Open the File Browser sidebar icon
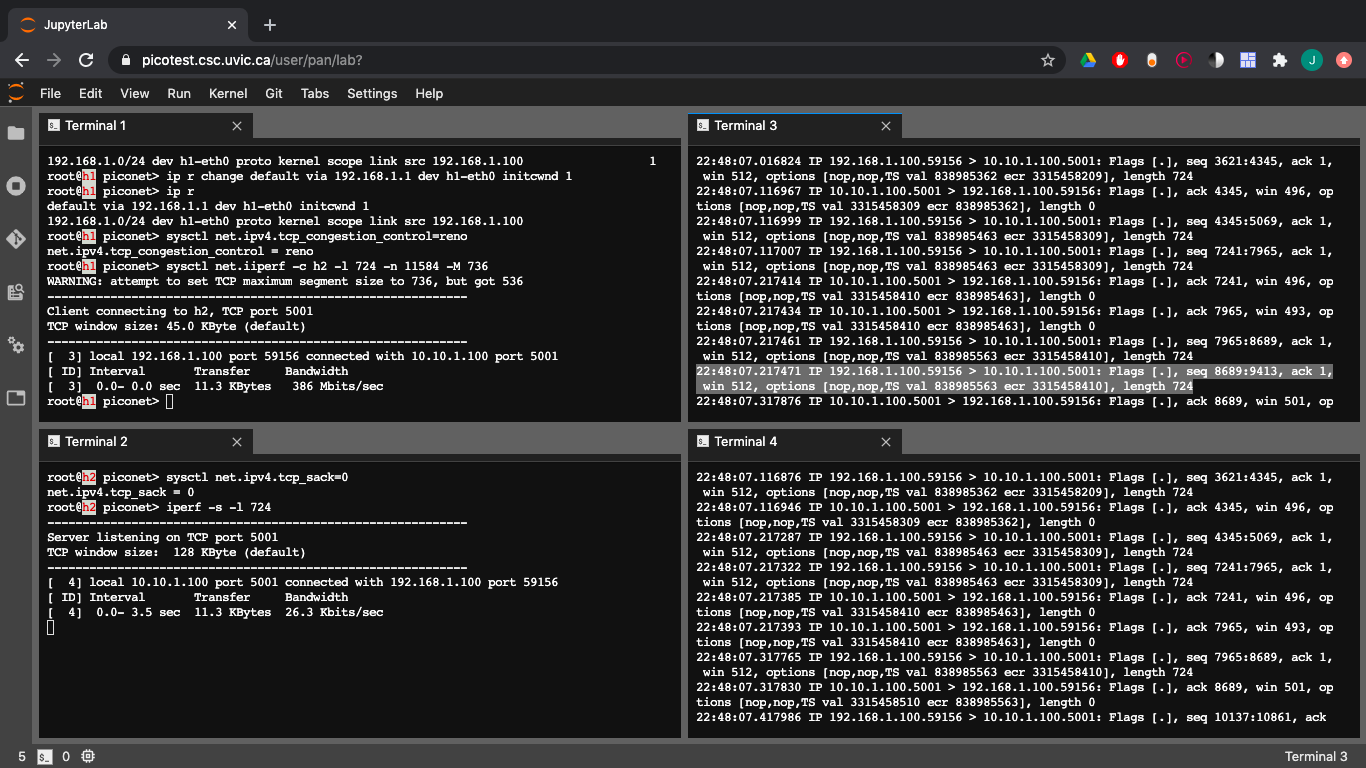This screenshot has height=768, width=1366. click(x=16, y=133)
